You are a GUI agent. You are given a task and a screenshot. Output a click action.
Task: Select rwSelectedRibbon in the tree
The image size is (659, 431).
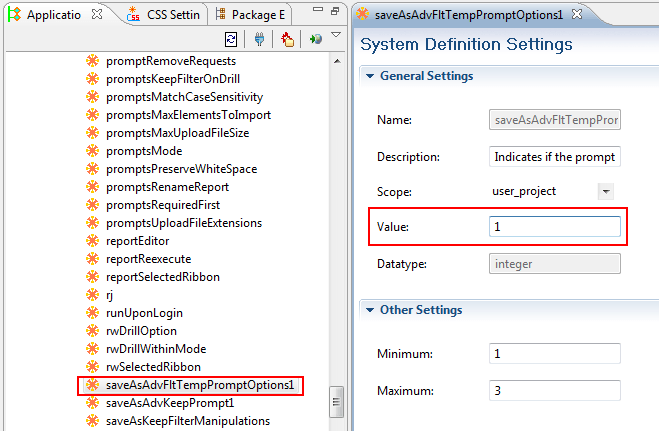coord(153,367)
